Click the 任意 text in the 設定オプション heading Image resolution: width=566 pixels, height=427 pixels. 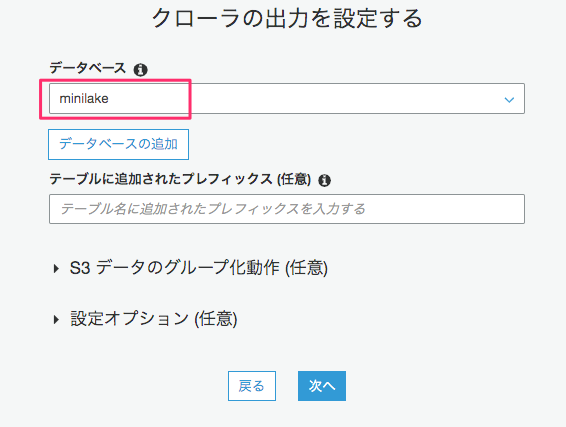point(215,319)
